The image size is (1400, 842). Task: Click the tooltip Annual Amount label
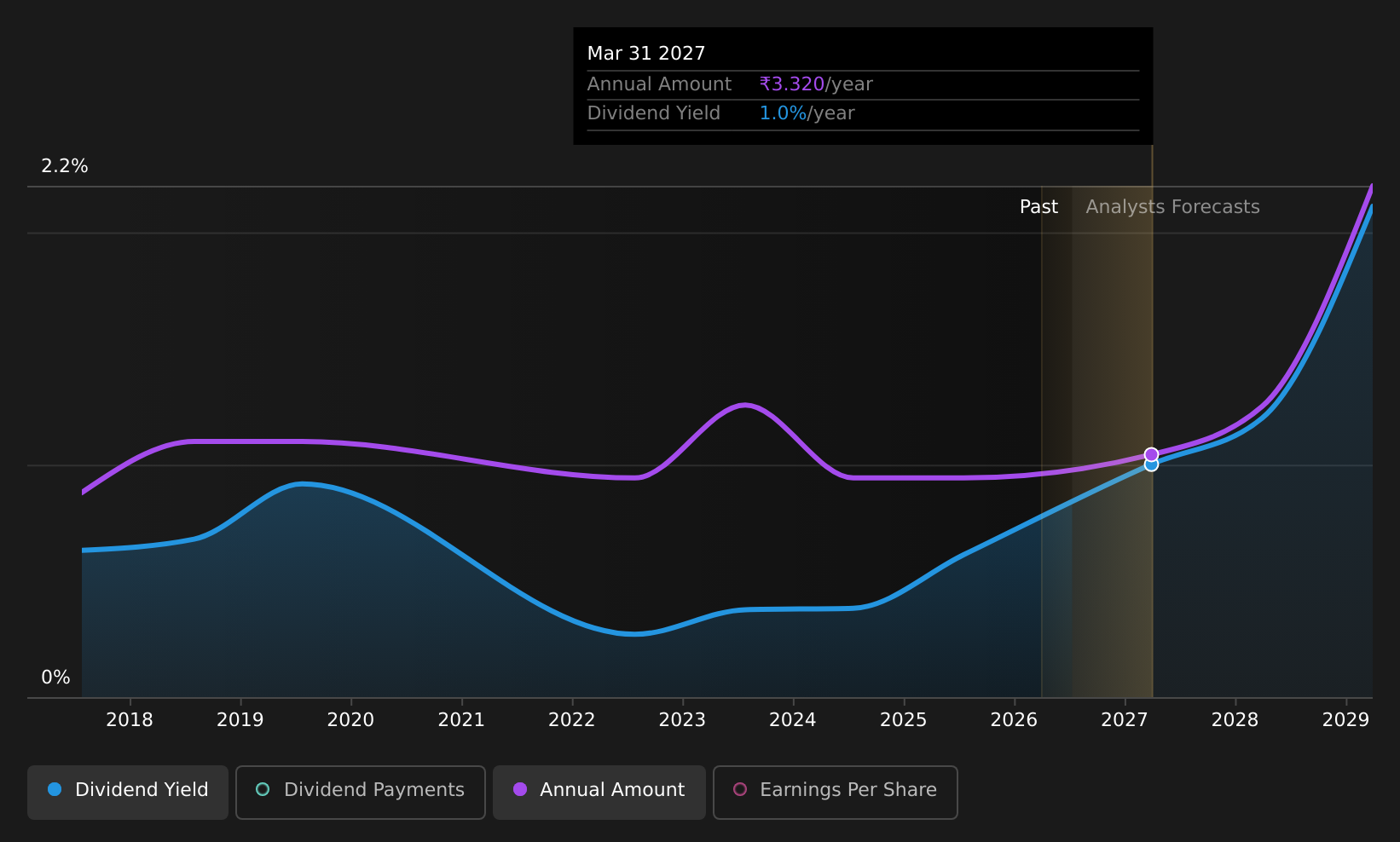659,84
